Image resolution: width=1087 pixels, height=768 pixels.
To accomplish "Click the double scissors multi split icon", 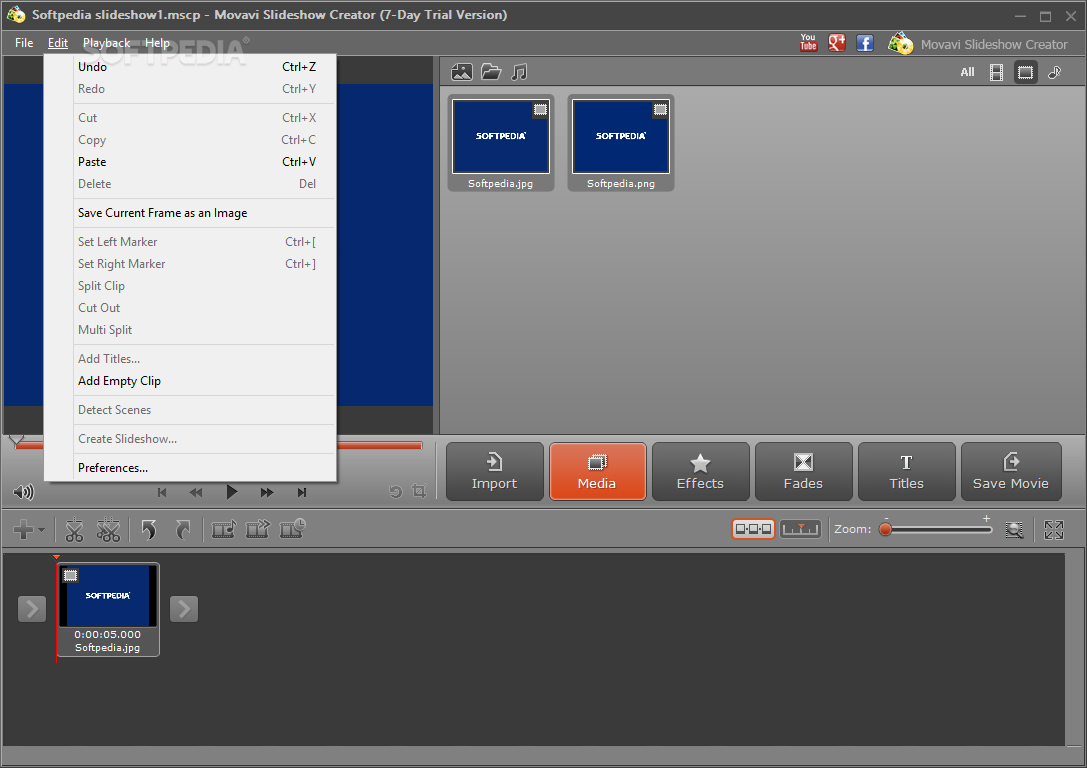I will pyautogui.click(x=108, y=530).
